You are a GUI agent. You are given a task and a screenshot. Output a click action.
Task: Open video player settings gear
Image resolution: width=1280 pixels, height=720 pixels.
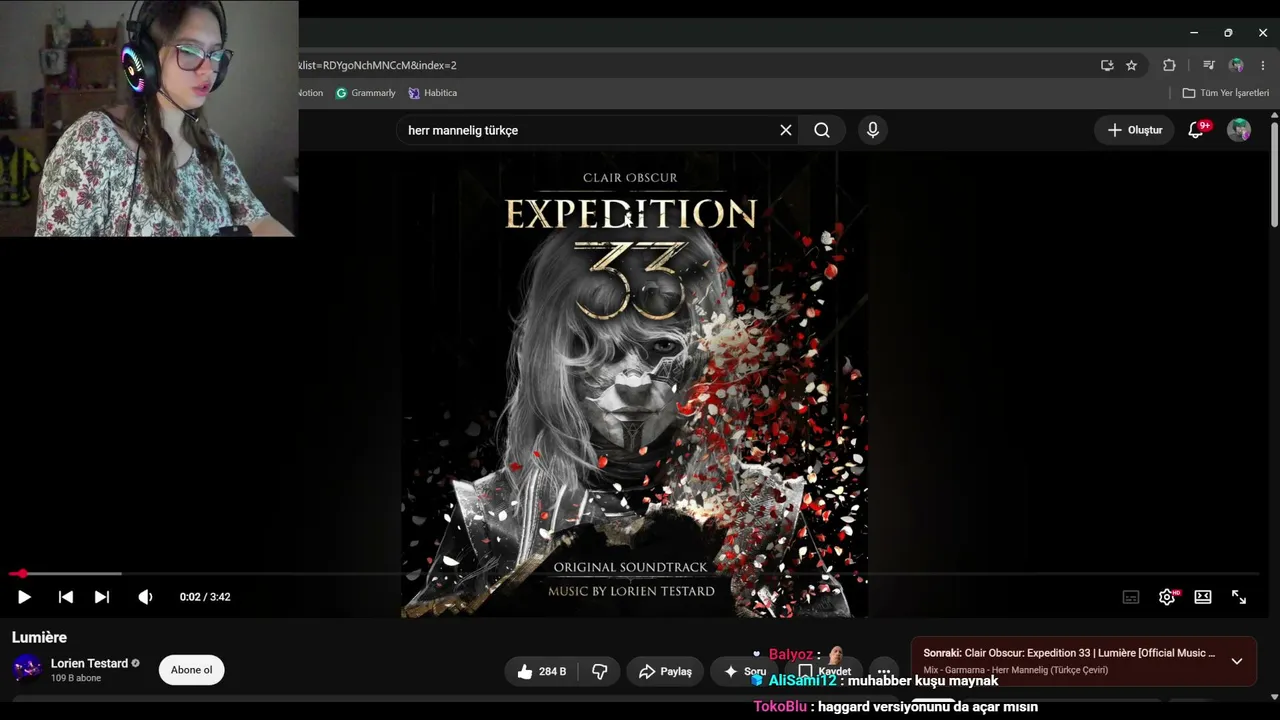click(x=1167, y=597)
